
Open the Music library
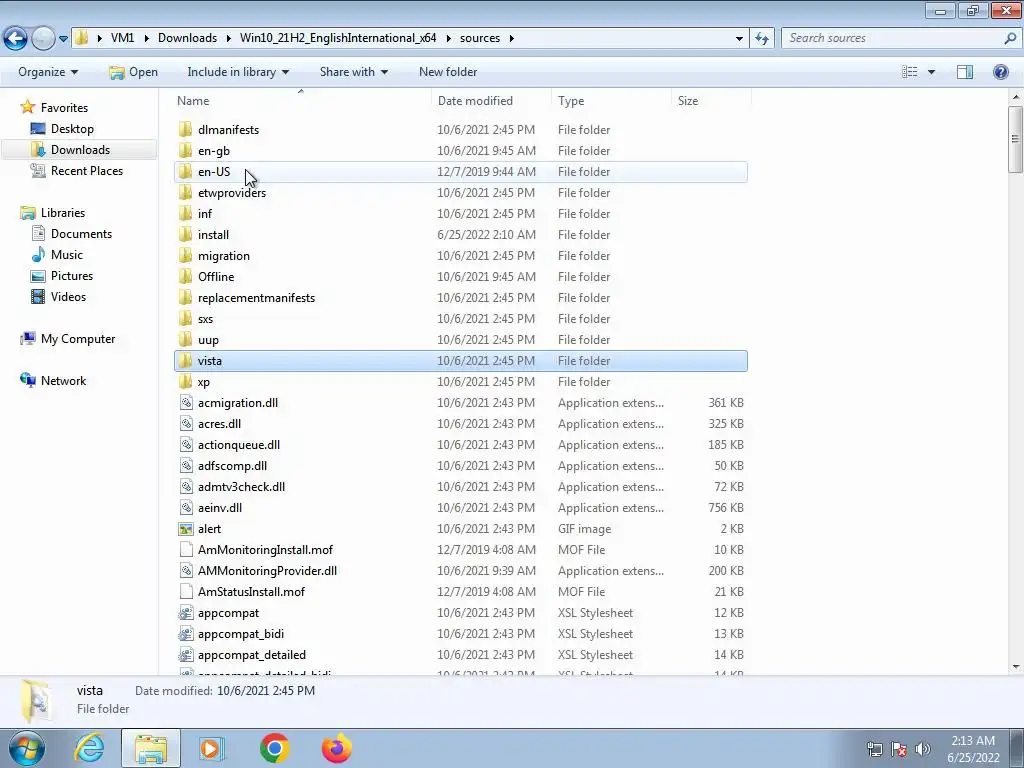(67, 255)
